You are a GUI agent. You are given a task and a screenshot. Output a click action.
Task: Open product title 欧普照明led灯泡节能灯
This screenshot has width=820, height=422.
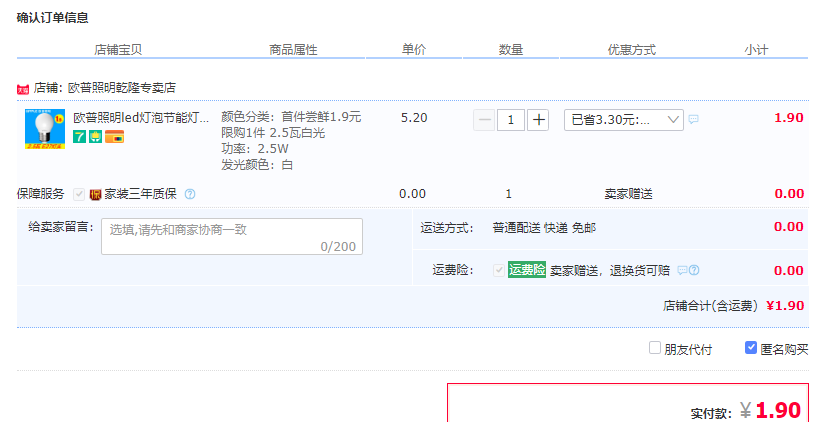coord(141,118)
